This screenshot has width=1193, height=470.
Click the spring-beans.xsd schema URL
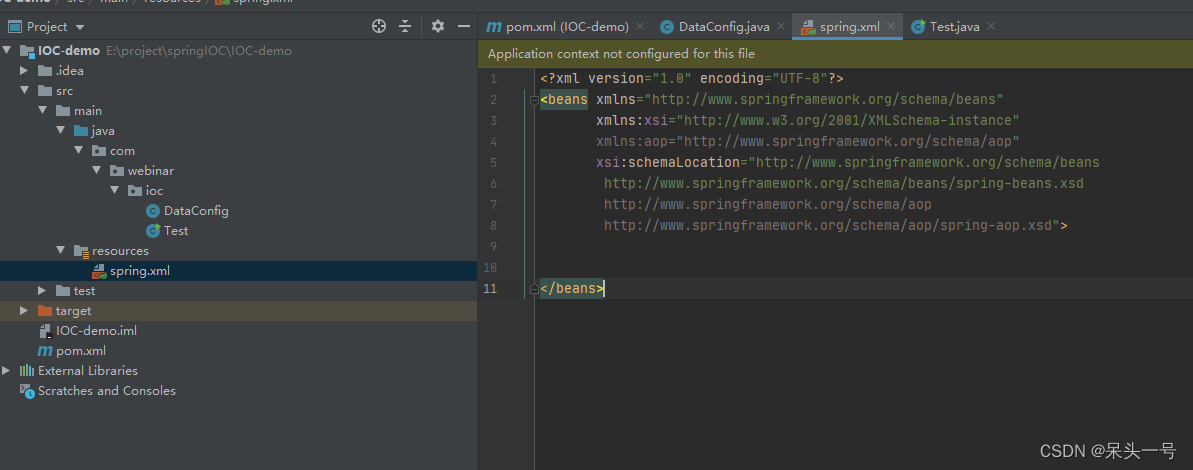[844, 183]
